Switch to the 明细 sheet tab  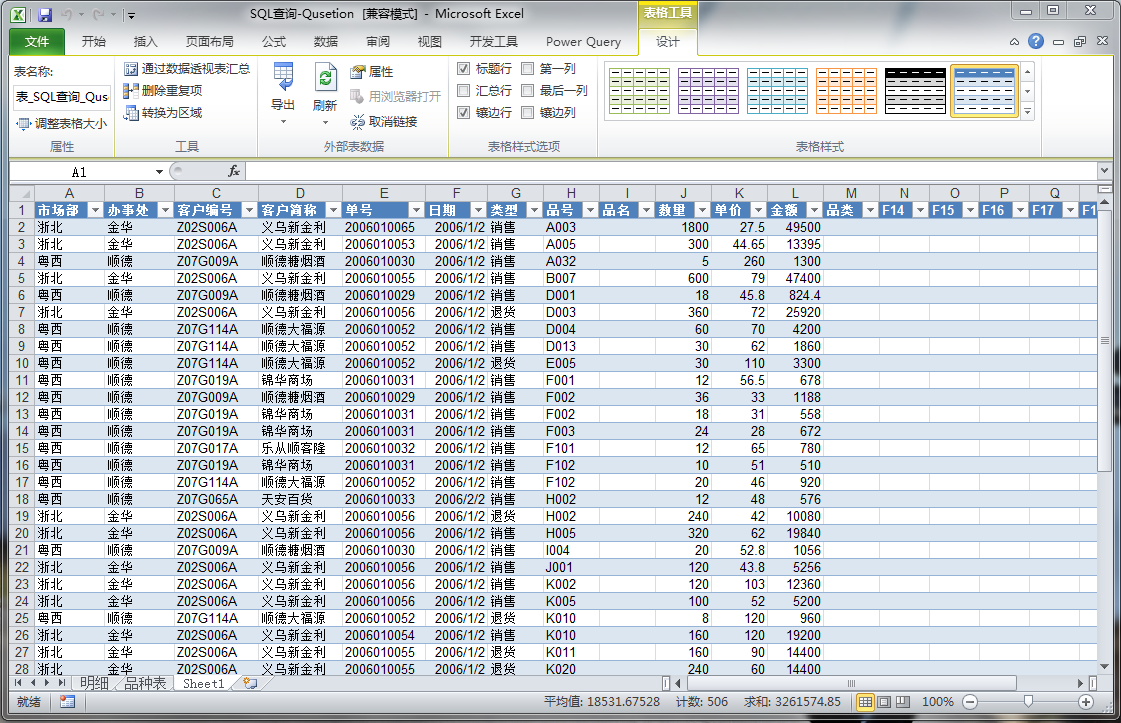click(94, 684)
